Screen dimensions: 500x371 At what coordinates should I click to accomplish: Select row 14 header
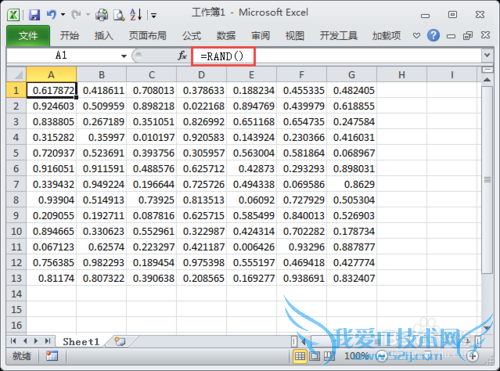pos(16,294)
